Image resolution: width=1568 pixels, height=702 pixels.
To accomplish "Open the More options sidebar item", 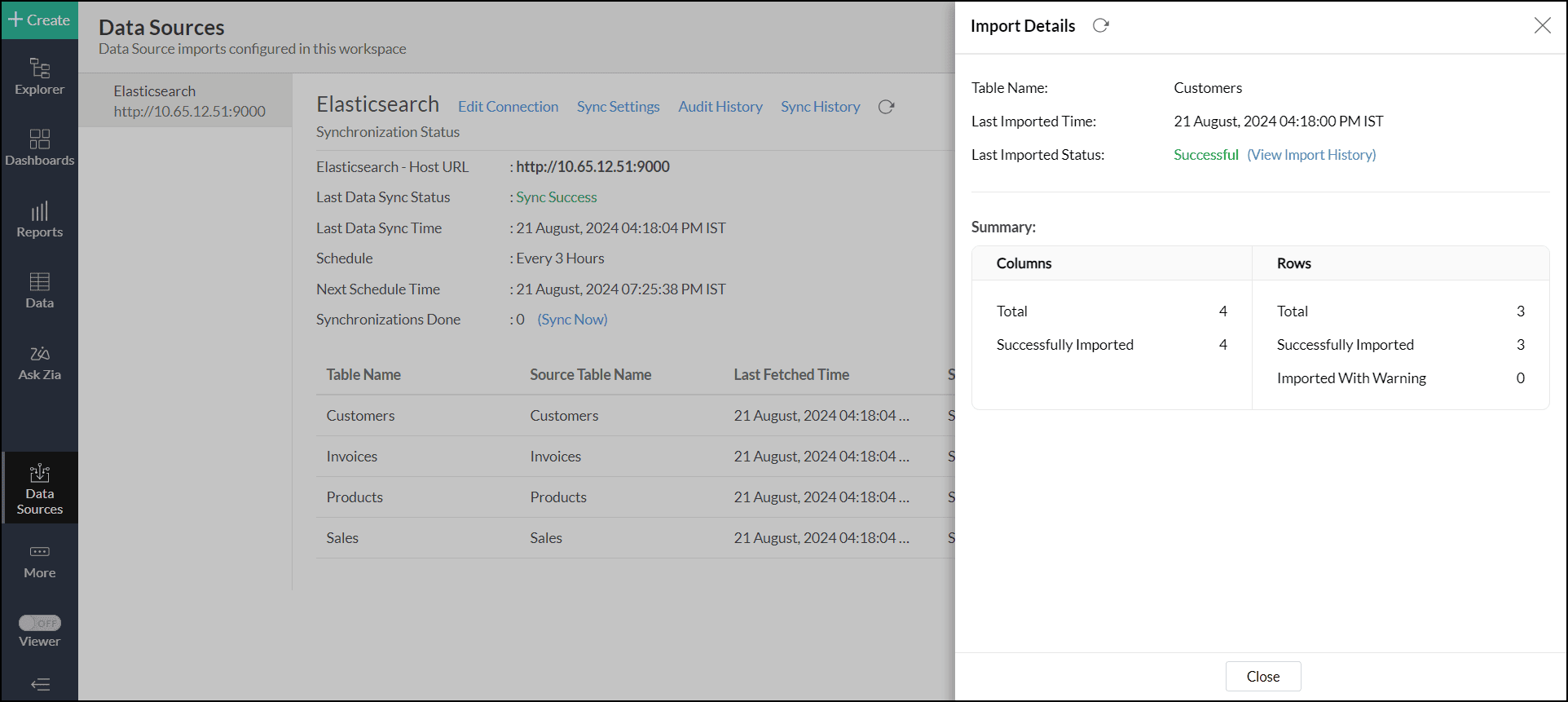I will (x=39, y=561).
